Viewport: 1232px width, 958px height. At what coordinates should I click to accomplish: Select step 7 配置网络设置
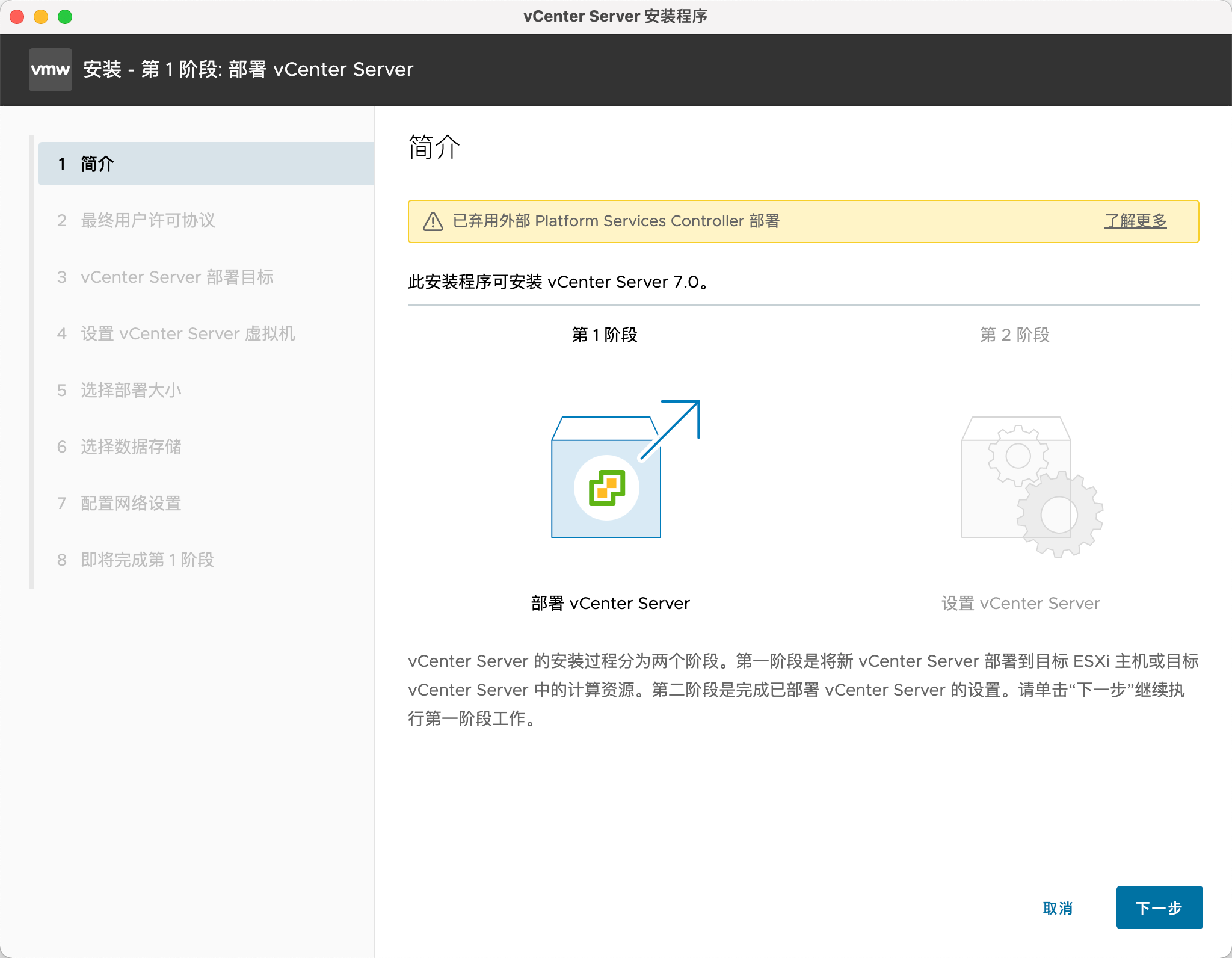[x=131, y=503]
